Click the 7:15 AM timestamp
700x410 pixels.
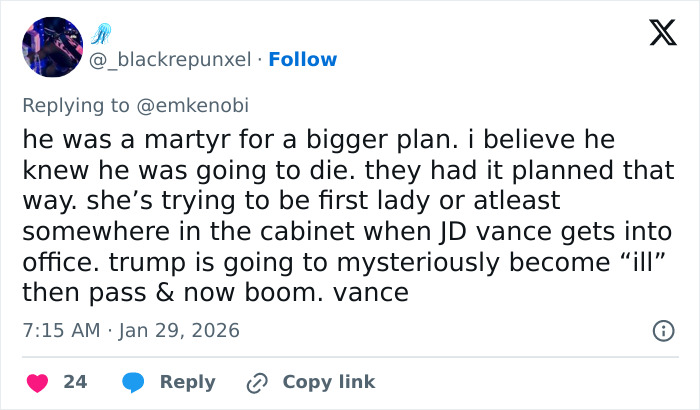59,329
